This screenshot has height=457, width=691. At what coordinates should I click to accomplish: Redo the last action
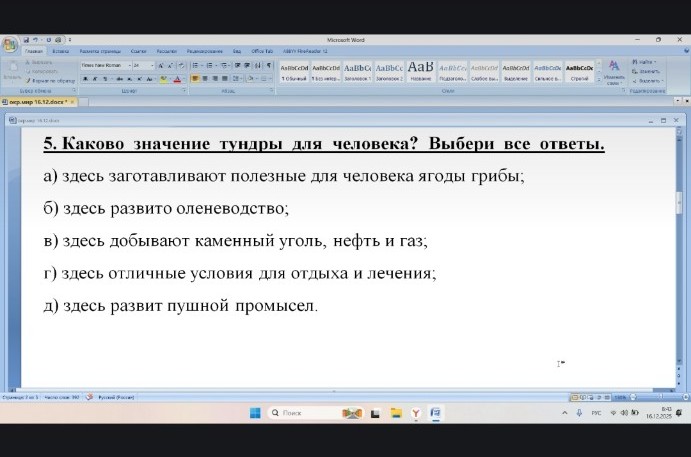click(x=49, y=40)
